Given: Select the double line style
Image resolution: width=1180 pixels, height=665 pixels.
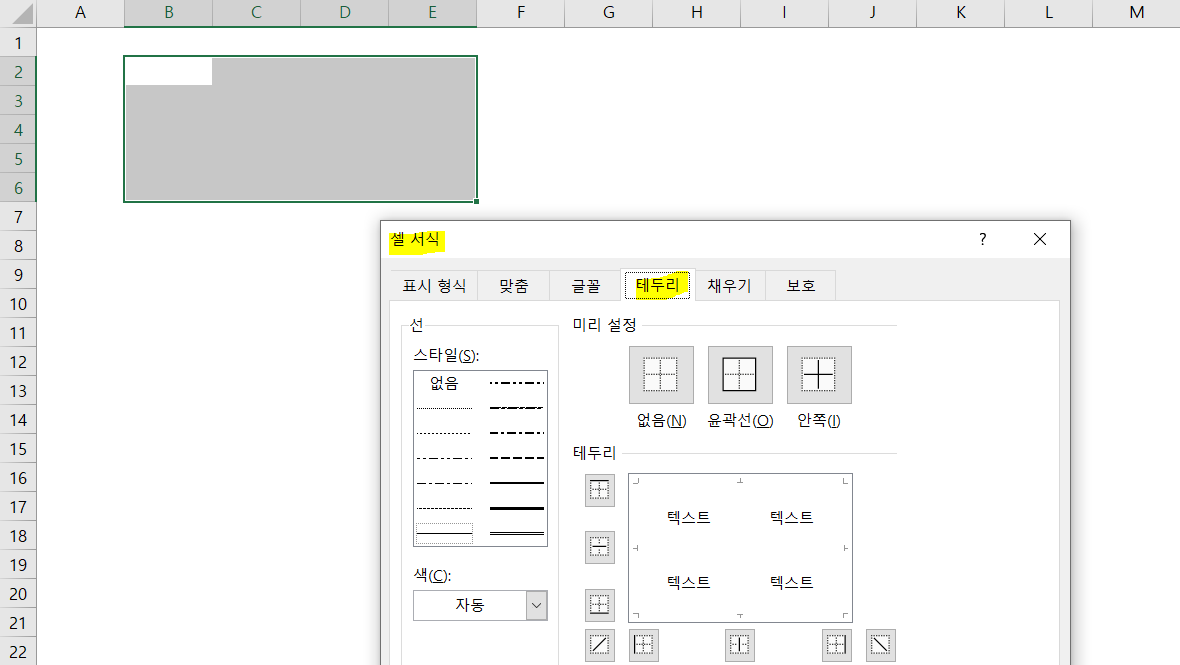Looking at the screenshot, I should 517,533.
